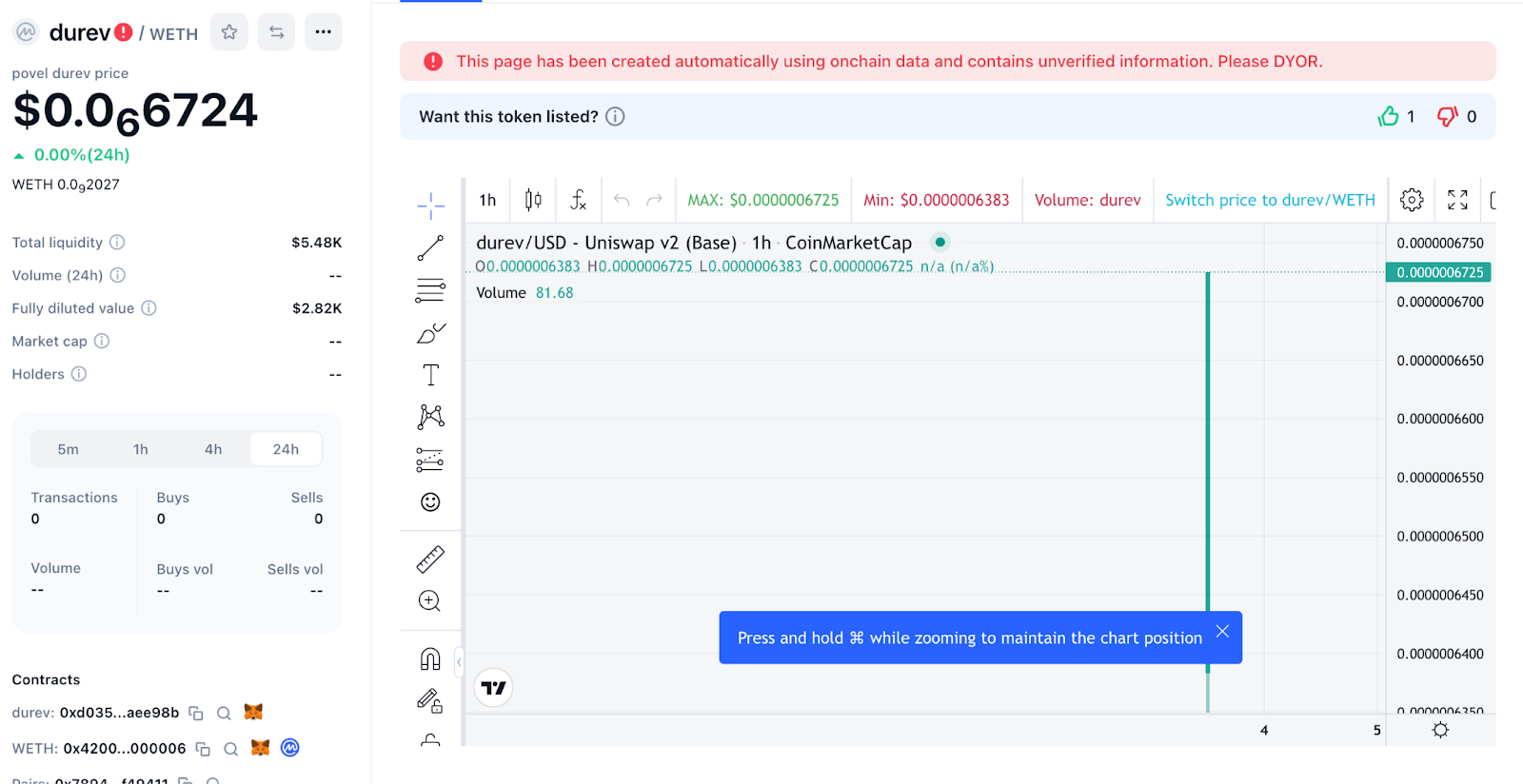Open chart time axis settings sun icon

tap(1440, 730)
